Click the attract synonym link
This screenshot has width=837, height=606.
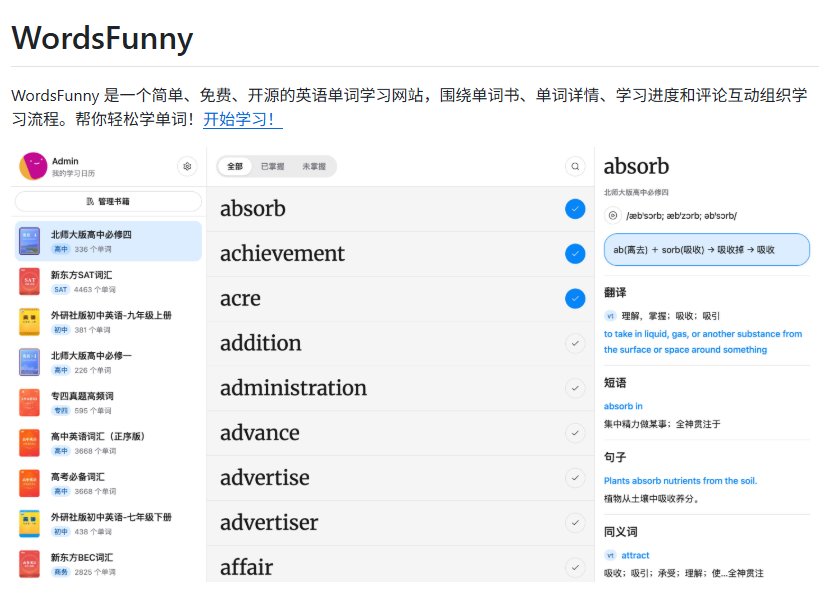635,555
